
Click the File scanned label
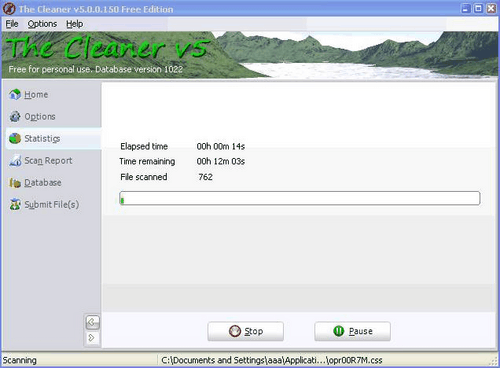click(144, 177)
